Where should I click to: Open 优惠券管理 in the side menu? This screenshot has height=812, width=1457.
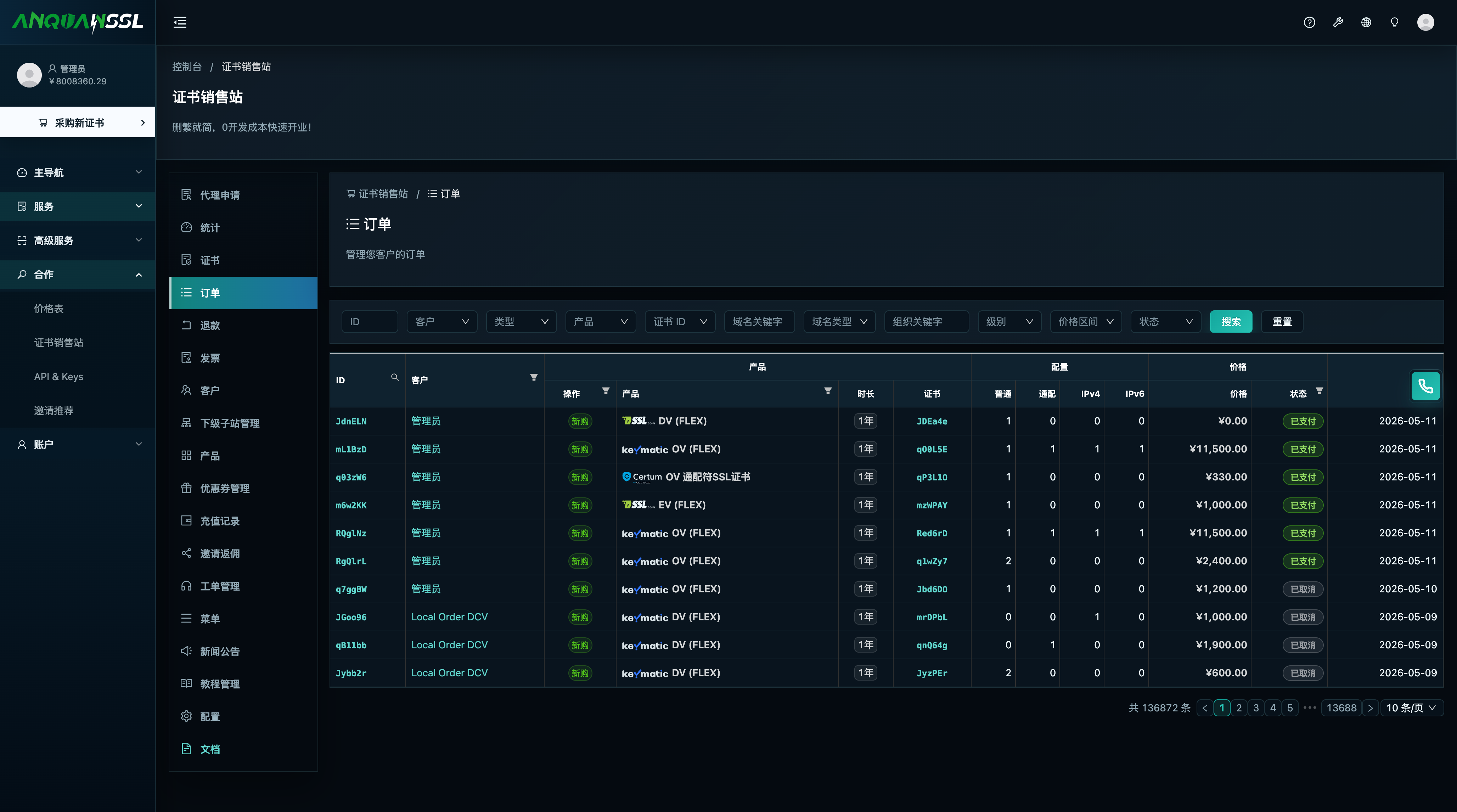[243, 488]
